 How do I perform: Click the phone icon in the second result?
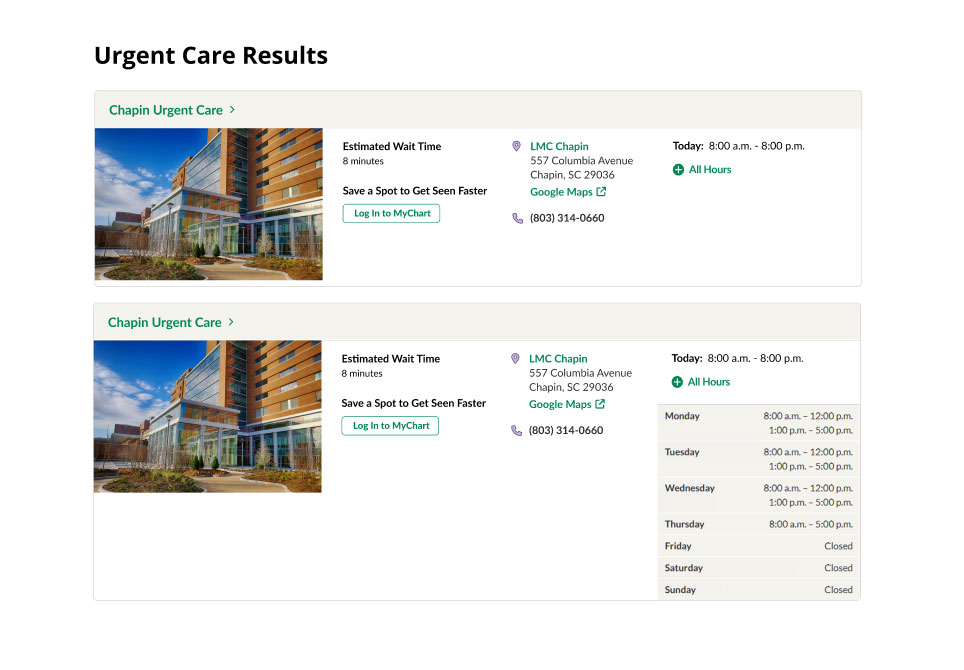point(514,430)
